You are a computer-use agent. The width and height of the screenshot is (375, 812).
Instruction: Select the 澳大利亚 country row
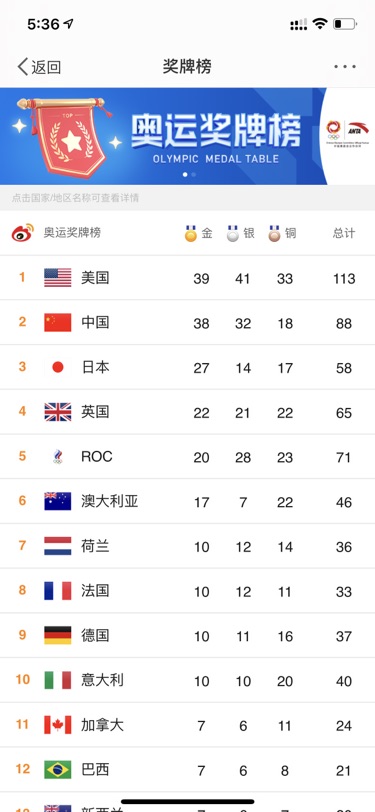pyautogui.click(x=188, y=501)
